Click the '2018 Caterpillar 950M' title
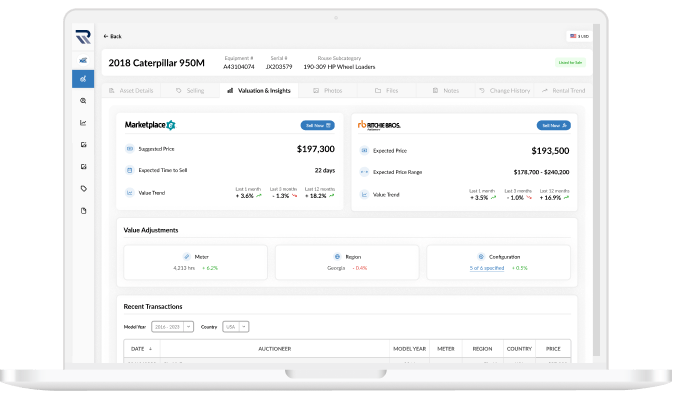This screenshot has height=399, width=677. (x=156, y=63)
